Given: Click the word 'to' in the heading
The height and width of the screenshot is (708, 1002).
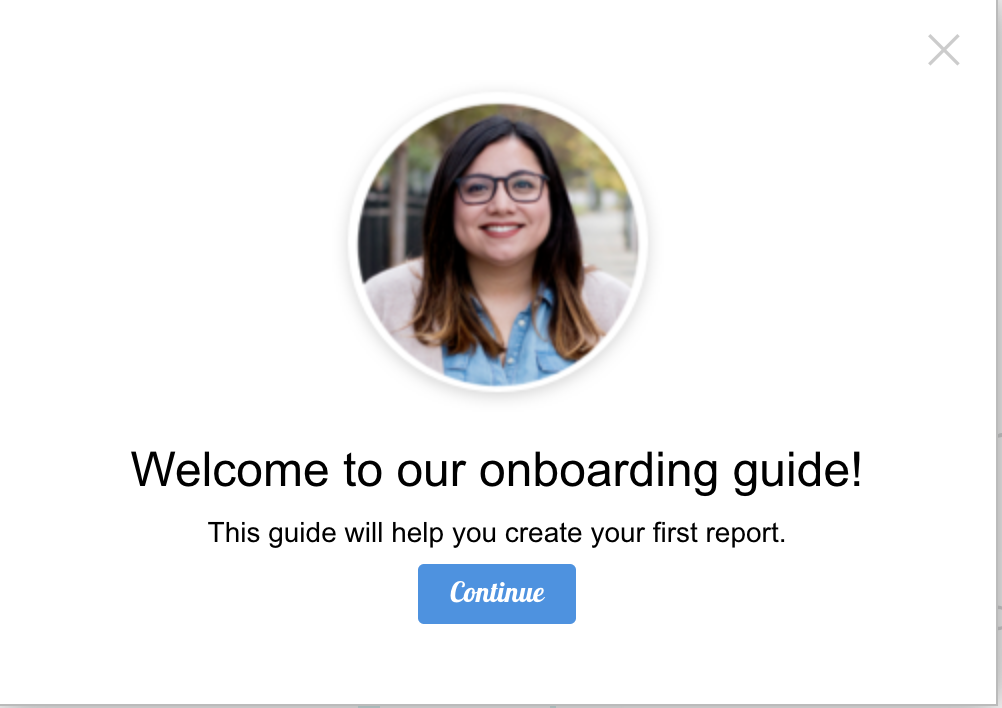Looking at the screenshot, I should coord(362,471).
